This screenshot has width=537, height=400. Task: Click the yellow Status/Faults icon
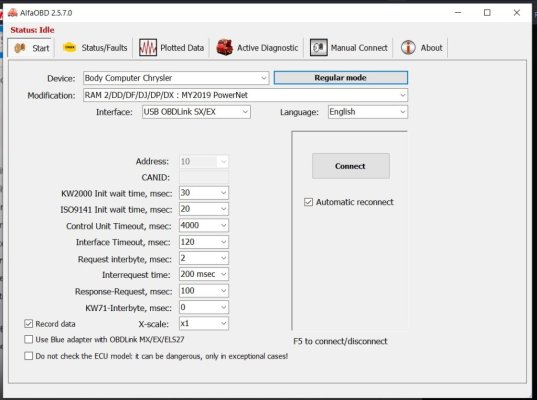(70, 48)
